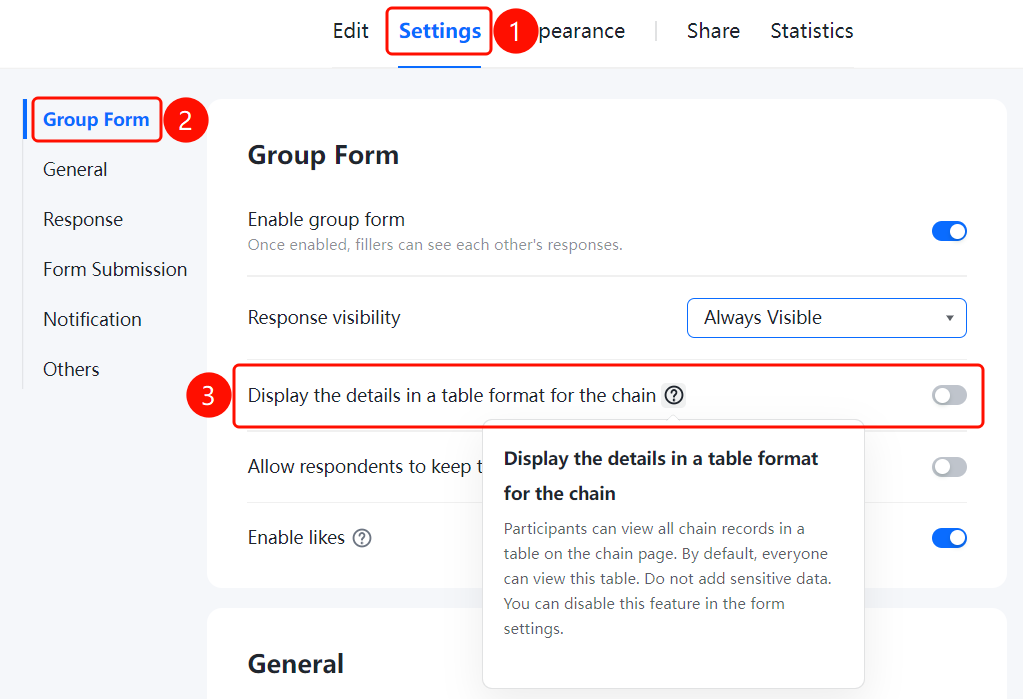Enable table format display for the chain
The width and height of the screenshot is (1023, 699).
(x=949, y=395)
